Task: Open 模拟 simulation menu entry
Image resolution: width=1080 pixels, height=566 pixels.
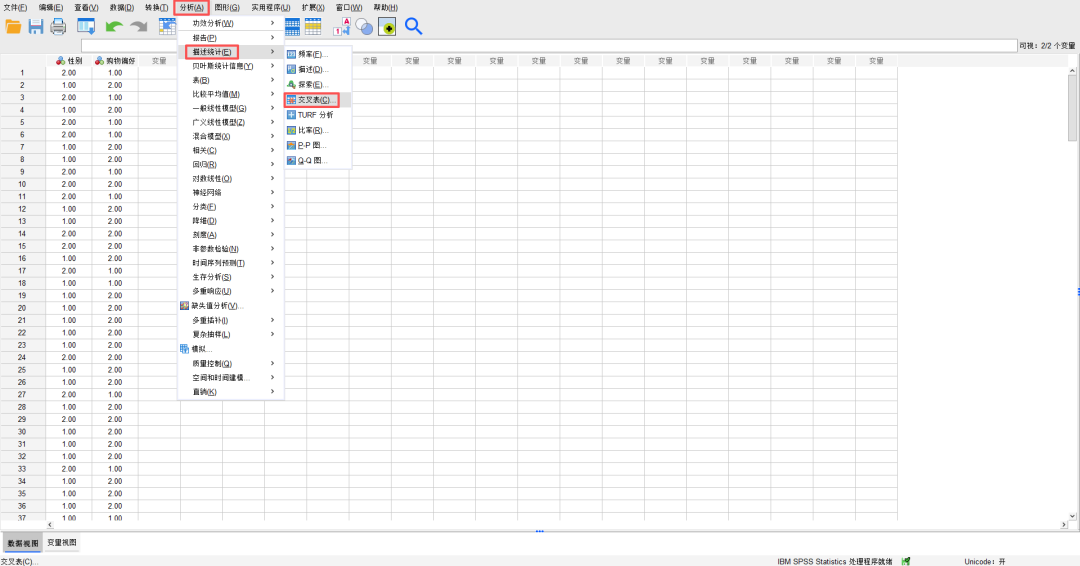Action: point(230,349)
